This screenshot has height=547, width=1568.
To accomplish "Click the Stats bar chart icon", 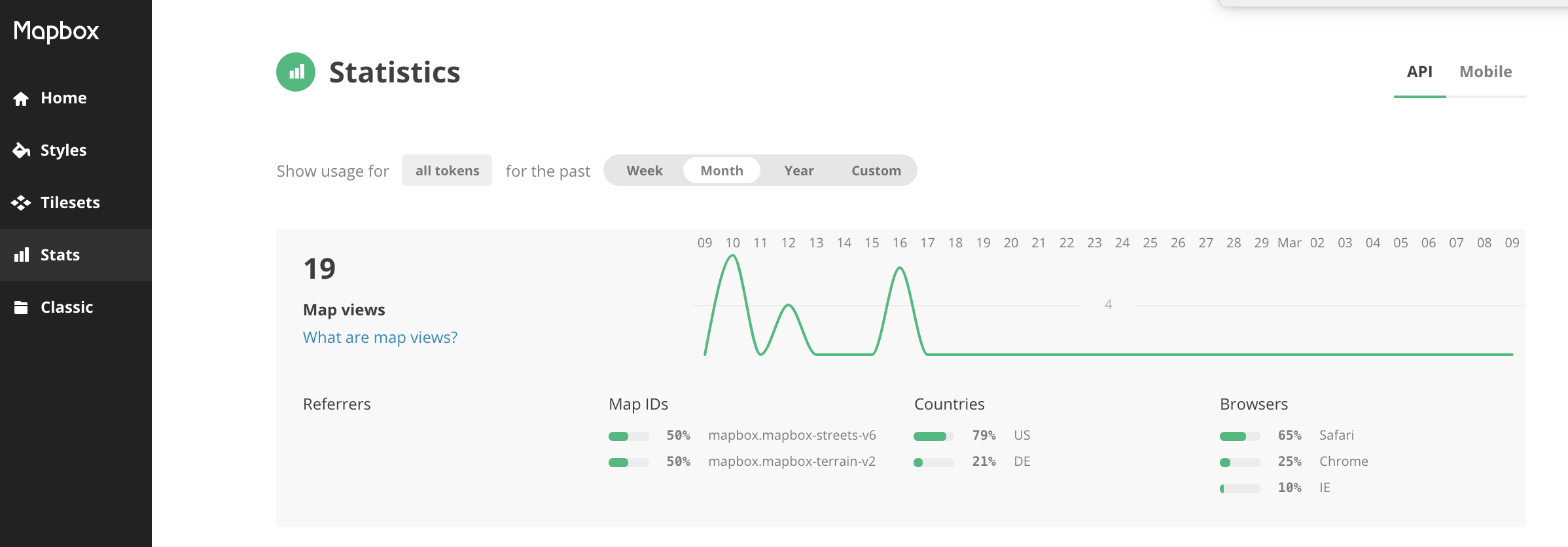I will (x=22, y=255).
